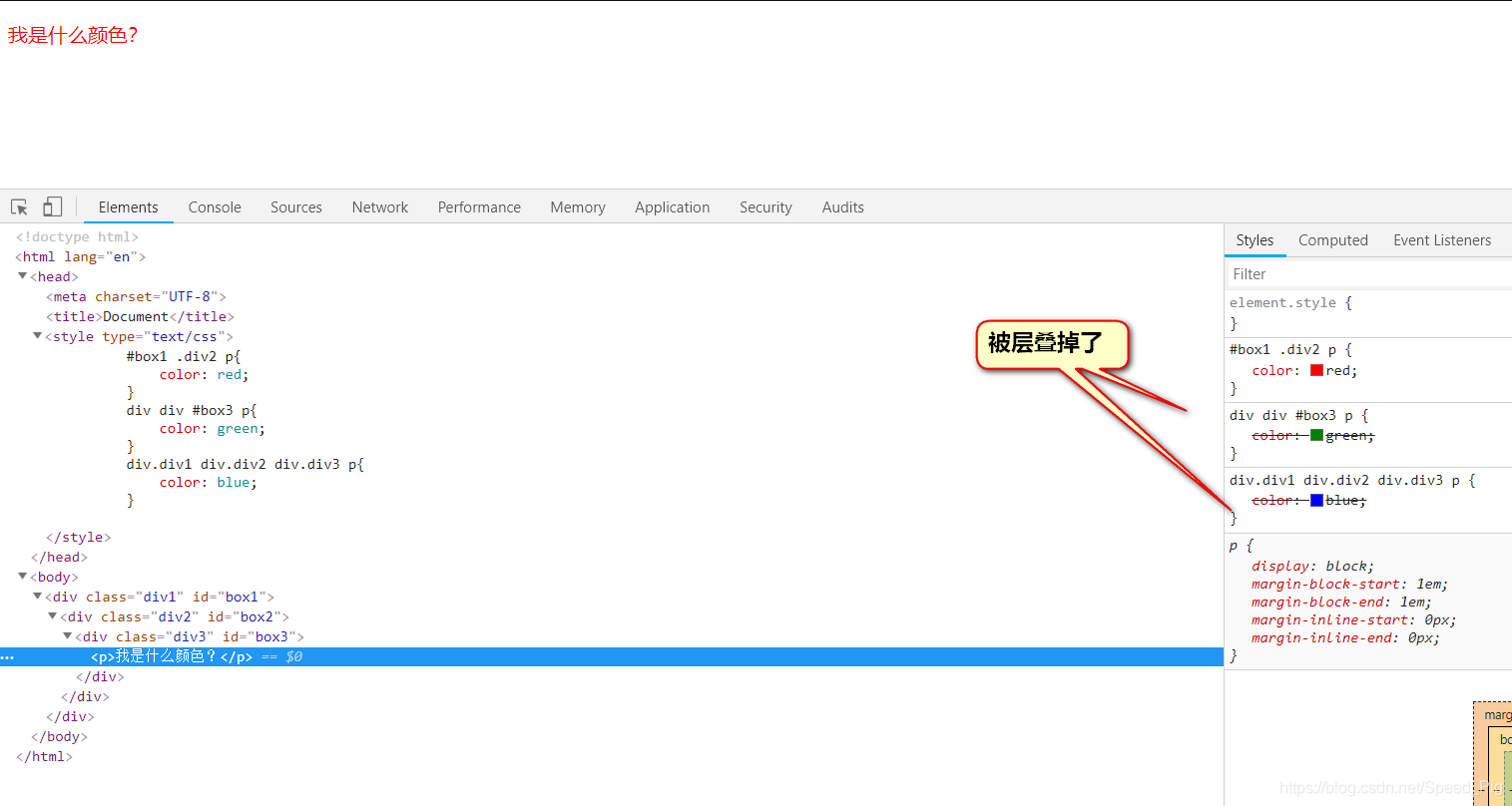The width and height of the screenshot is (1512, 806).
Task: Collapse the style type text/css node
Action: pyautogui.click(x=38, y=336)
